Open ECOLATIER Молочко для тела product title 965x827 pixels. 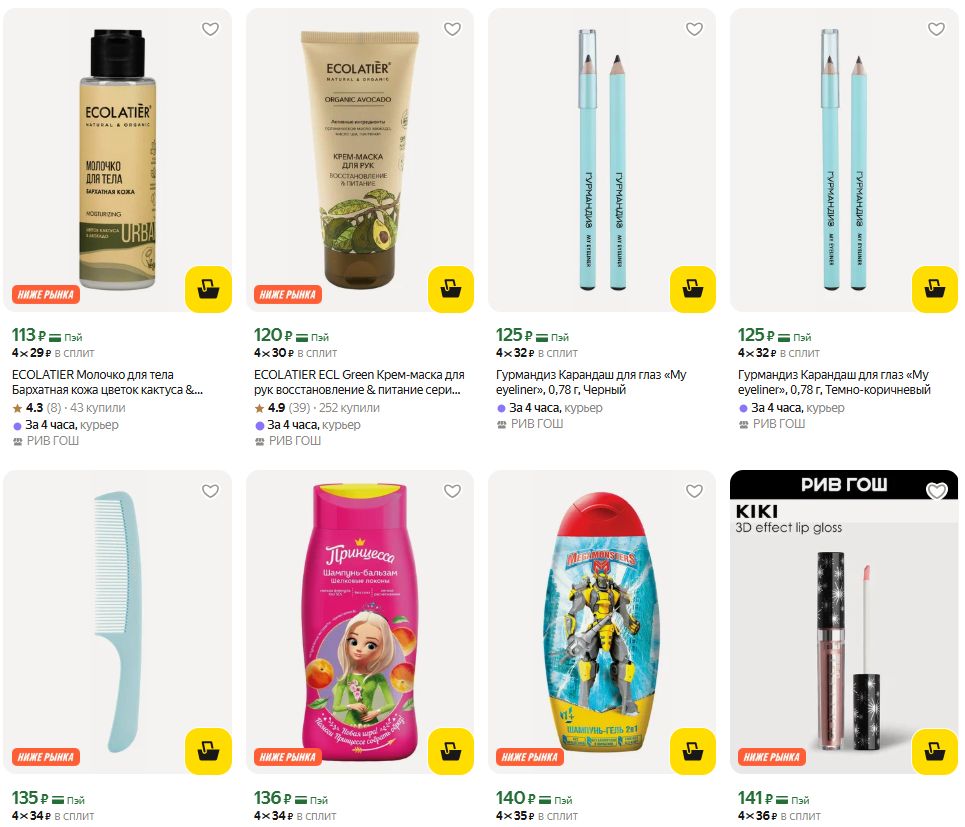click(107, 382)
